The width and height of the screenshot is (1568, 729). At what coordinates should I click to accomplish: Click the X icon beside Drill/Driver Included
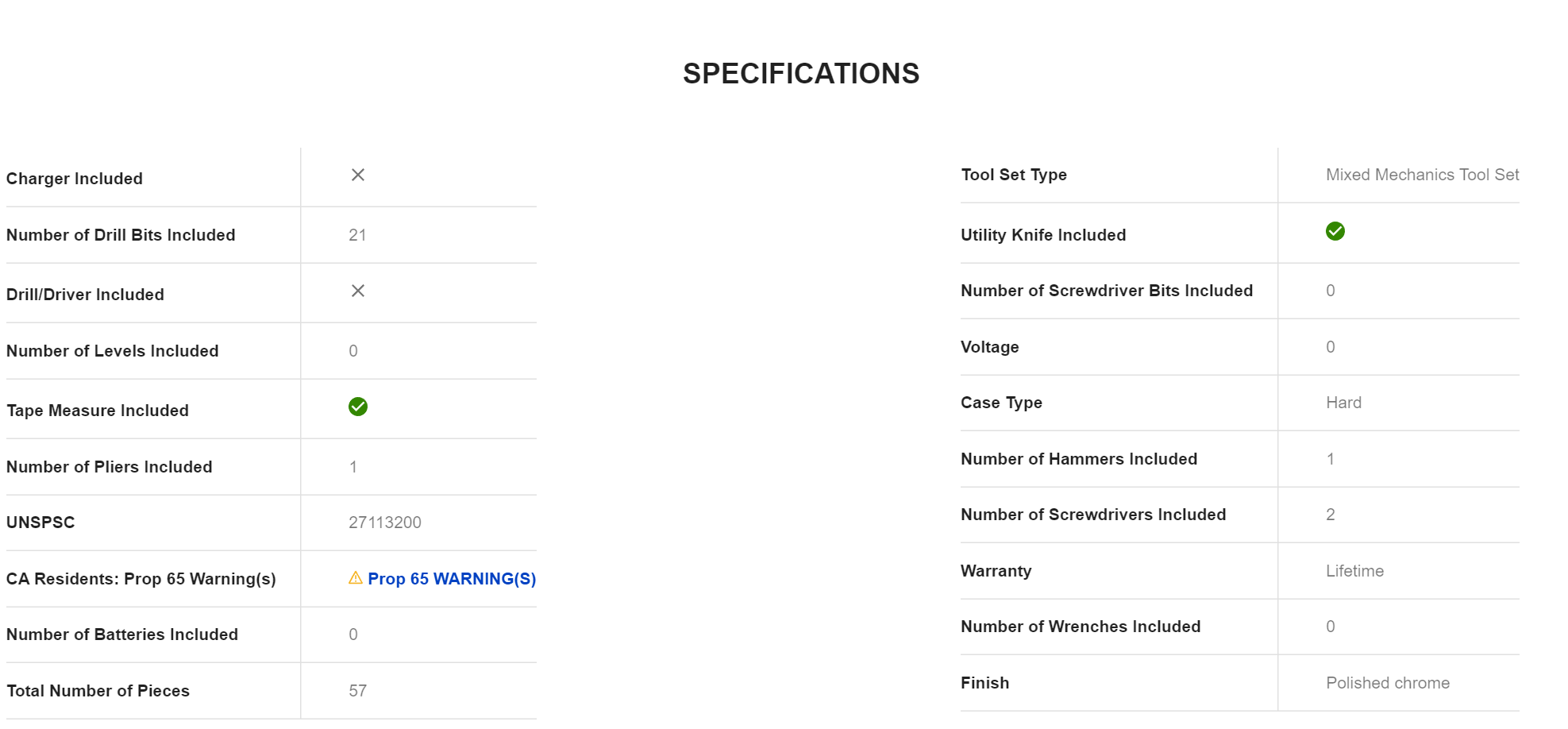[358, 291]
